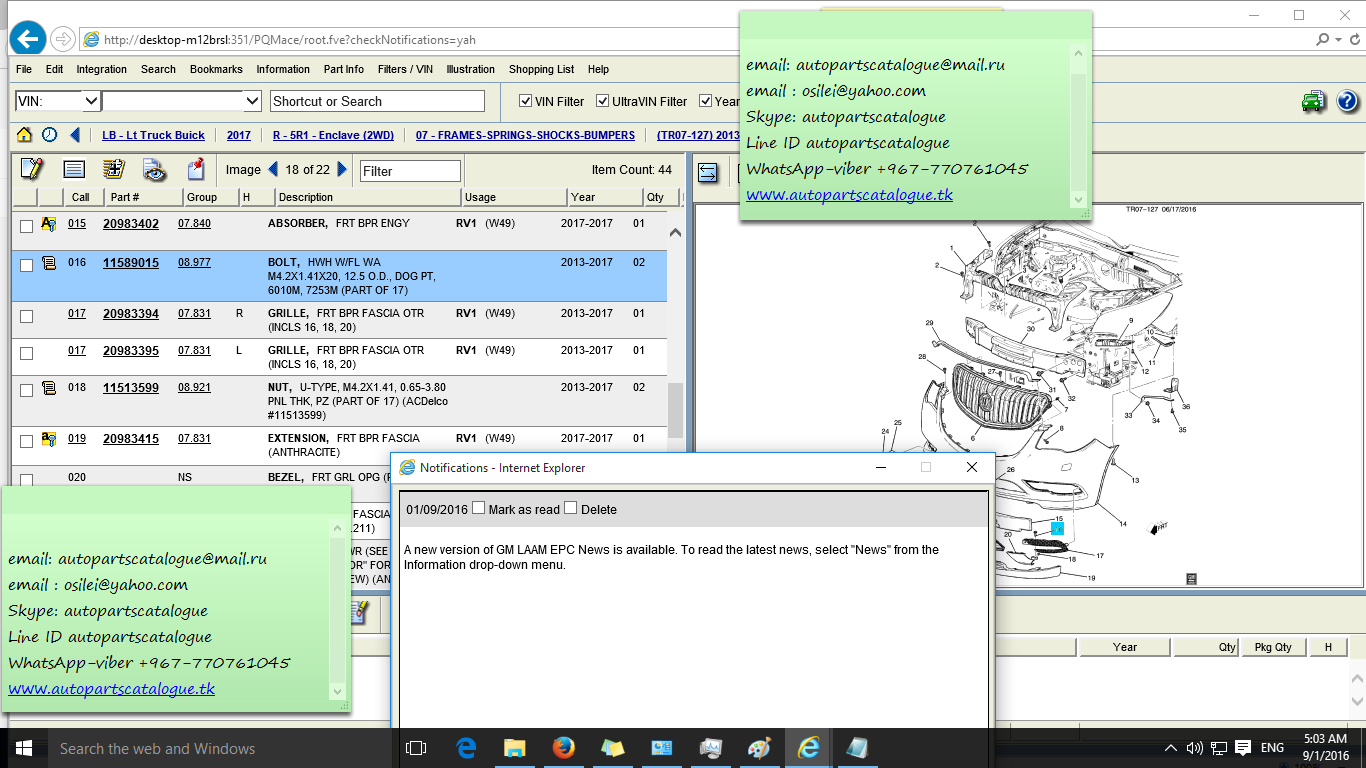Image resolution: width=1366 pixels, height=768 pixels.
Task: Open Paint from the taskbar
Action: pos(759,748)
